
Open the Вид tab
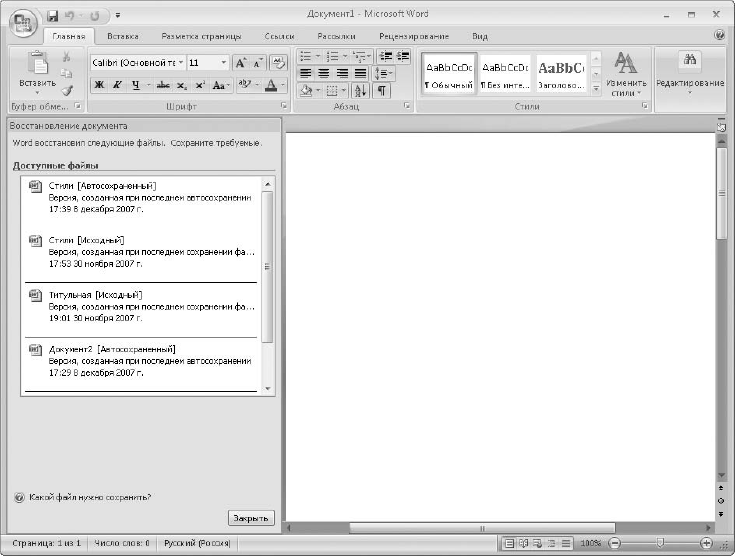click(x=480, y=36)
